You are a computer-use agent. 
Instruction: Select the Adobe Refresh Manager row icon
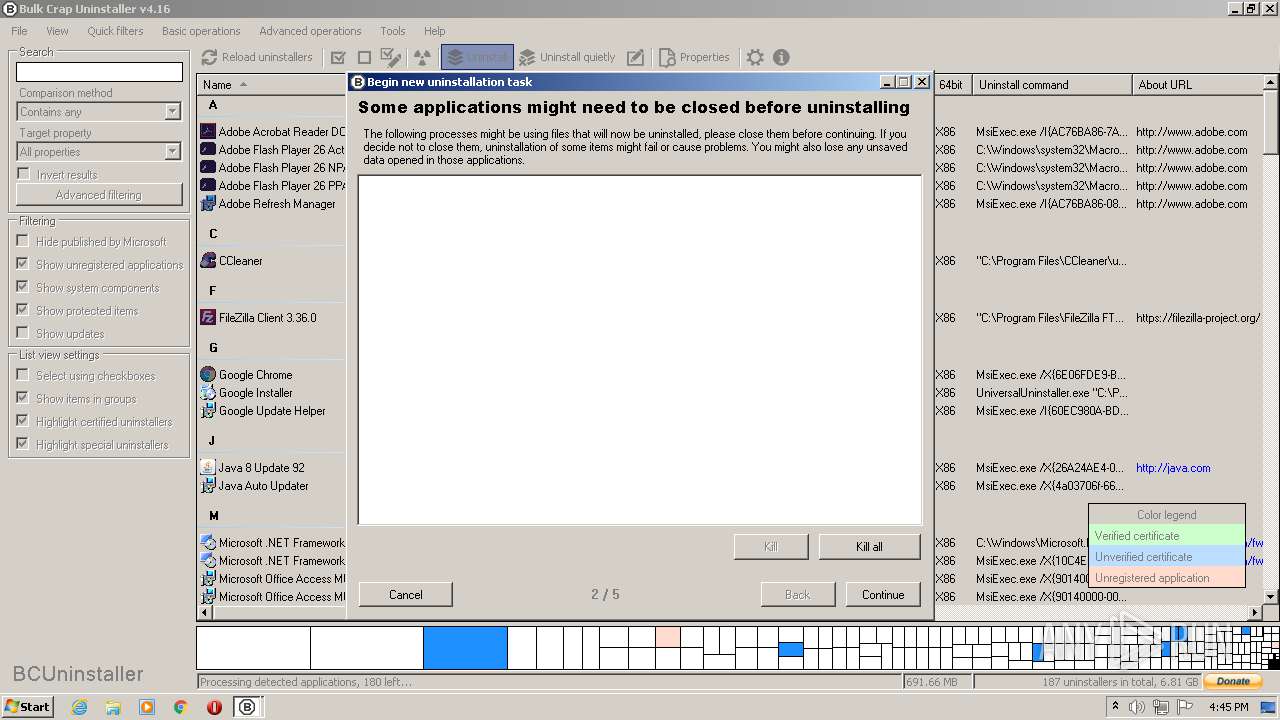pyautogui.click(x=208, y=203)
